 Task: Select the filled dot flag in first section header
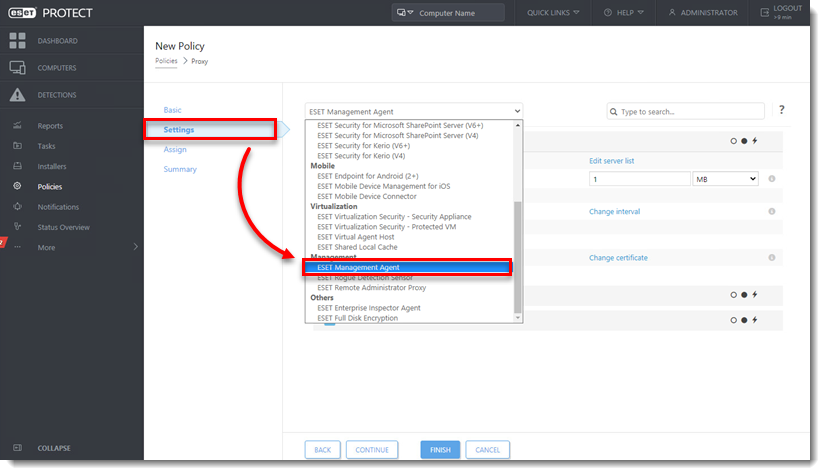click(744, 141)
